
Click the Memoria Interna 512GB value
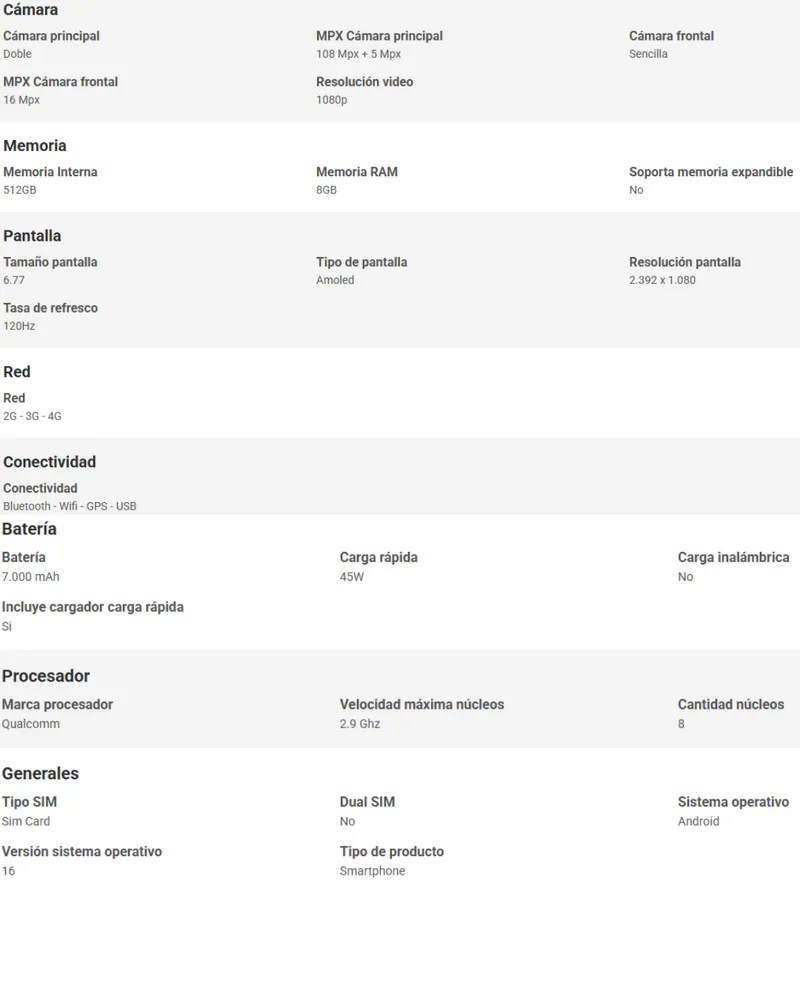(x=20, y=190)
